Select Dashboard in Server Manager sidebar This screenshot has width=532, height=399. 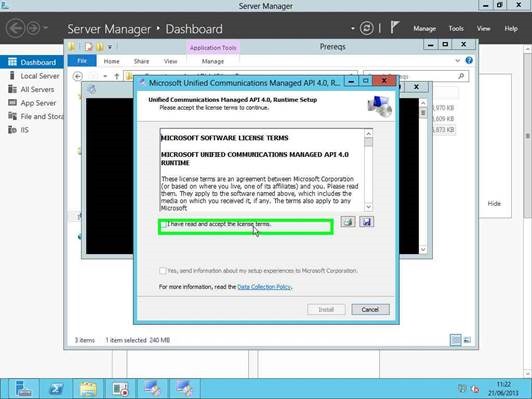[x=32, y=62]
